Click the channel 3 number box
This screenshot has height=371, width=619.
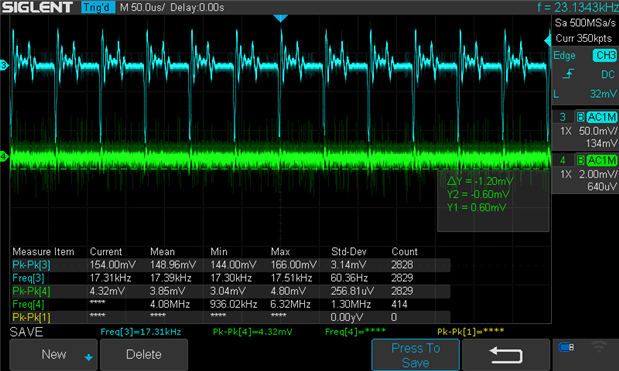[x=563, y=117]
